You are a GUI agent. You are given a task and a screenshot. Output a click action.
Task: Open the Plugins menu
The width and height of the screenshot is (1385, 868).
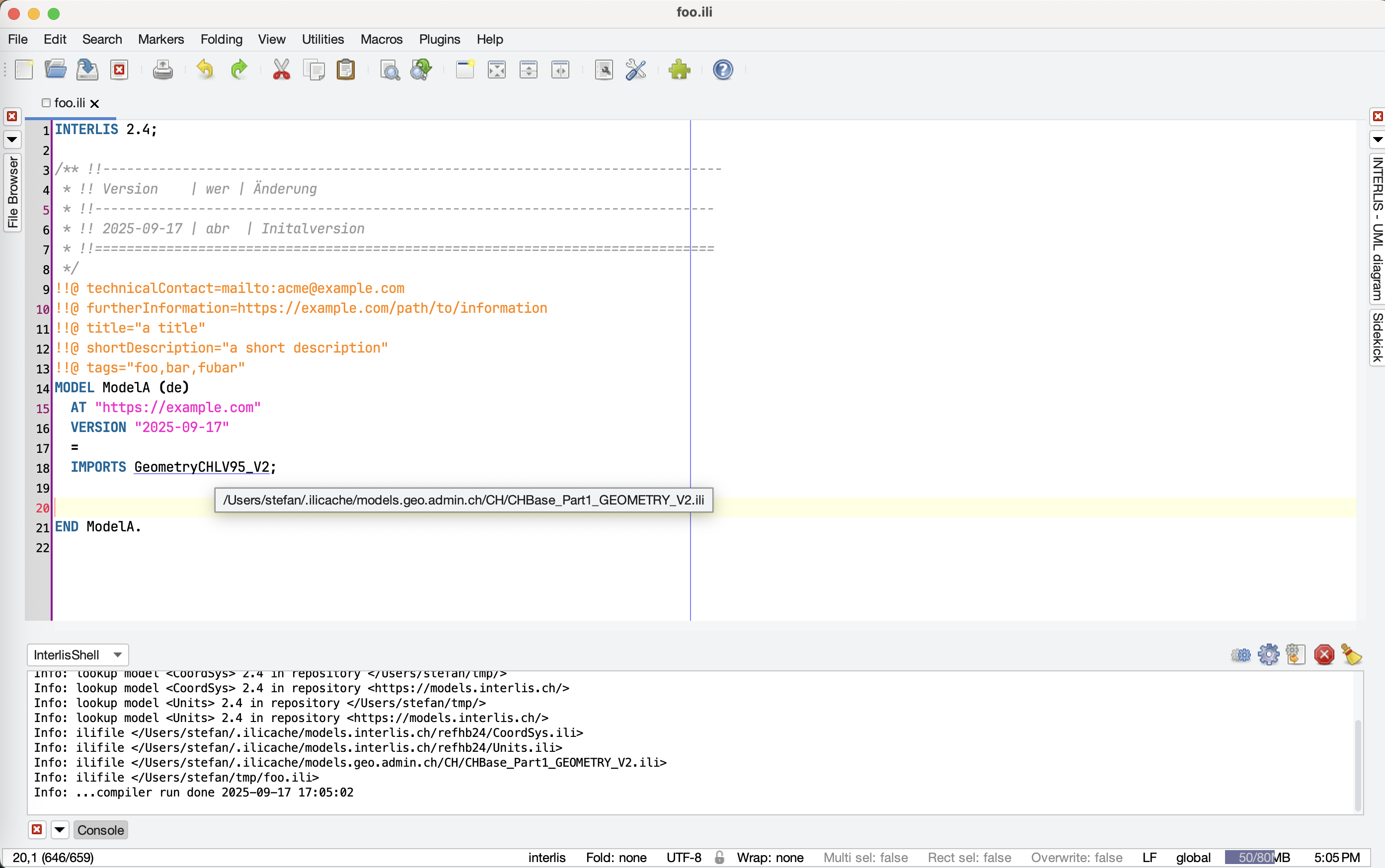pyautogui.click(x=439, y=39)
